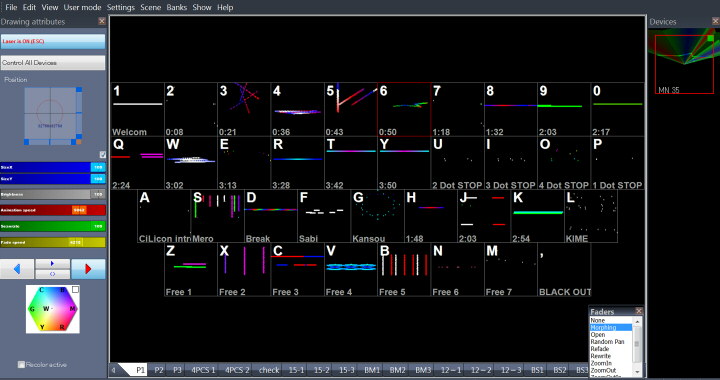This screenshot has width=720, height=380.
Task: Click the Faders list down arrow
Action: pos(637,371)
